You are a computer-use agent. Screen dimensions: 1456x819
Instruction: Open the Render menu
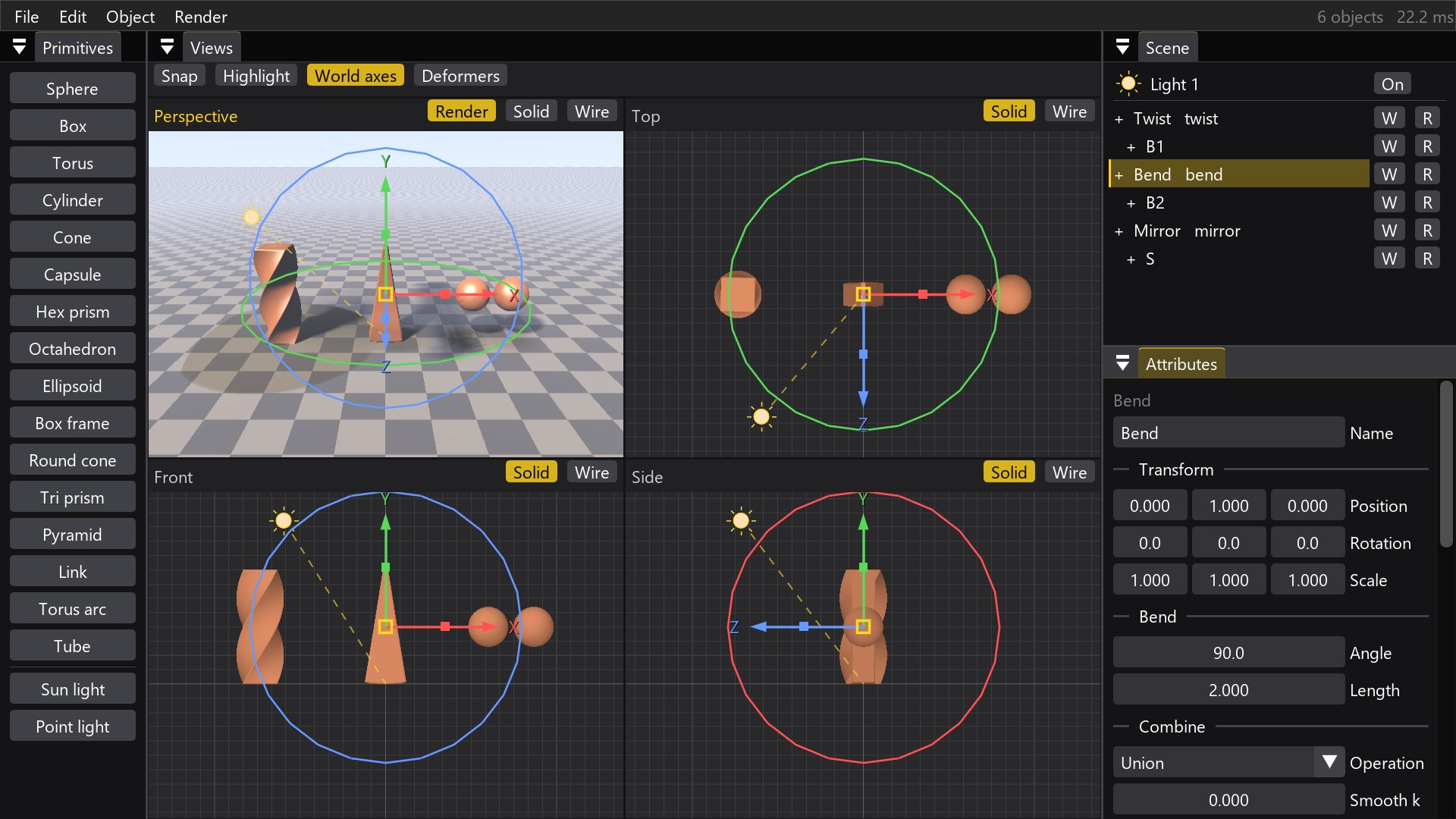(201, 17)
